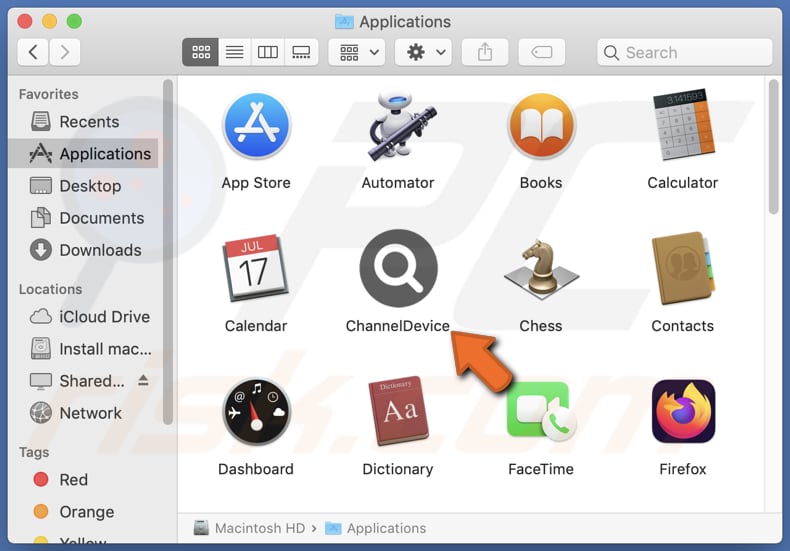Click the Firefox name label
The width and height of the screenshot is (790, 551).
tap(683, 469)
